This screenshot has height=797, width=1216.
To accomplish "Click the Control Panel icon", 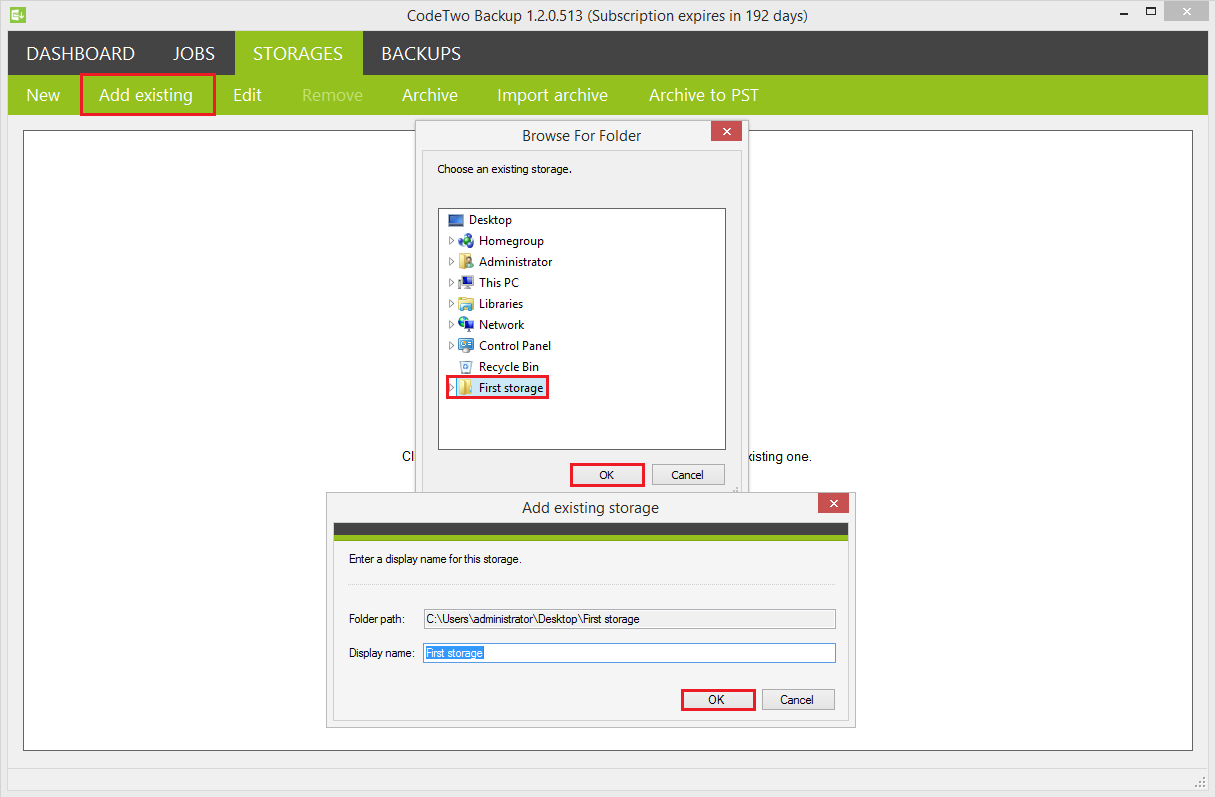I will pyautogui.click(x=466, y=345).
